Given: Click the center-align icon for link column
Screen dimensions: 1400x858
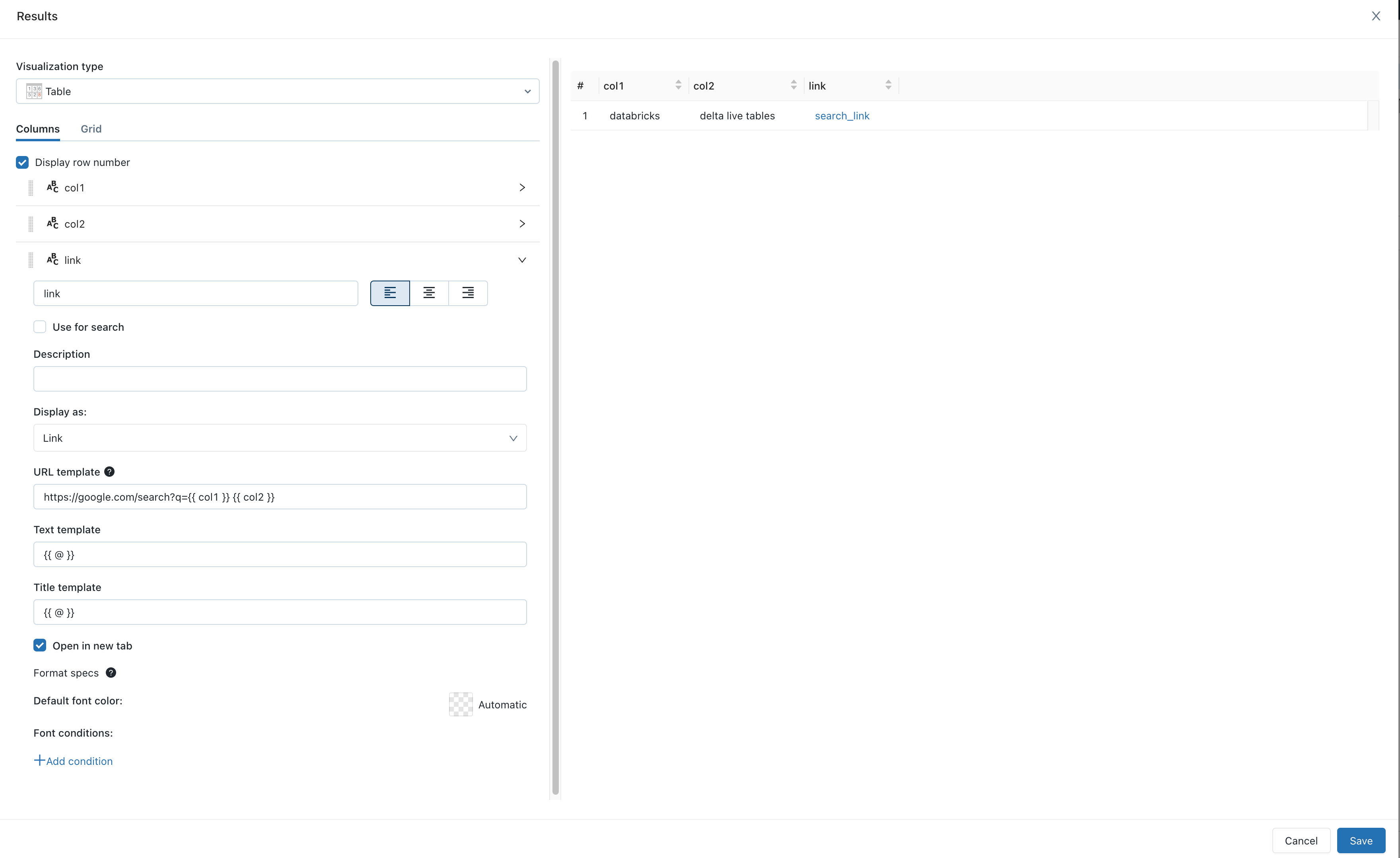Looking at the screenshot, I should point(429,293).
